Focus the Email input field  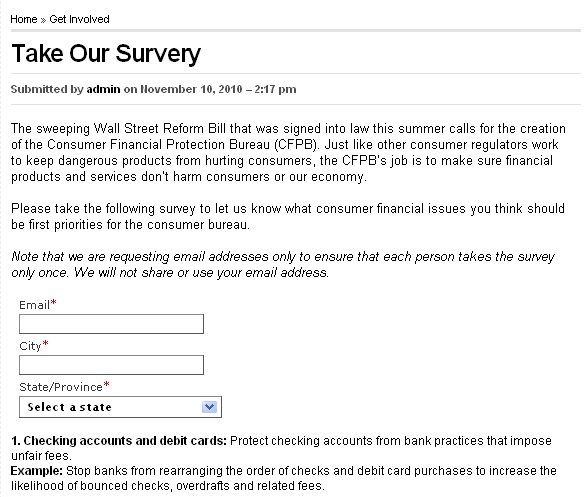pyautogui.click(x=111, y=324)
